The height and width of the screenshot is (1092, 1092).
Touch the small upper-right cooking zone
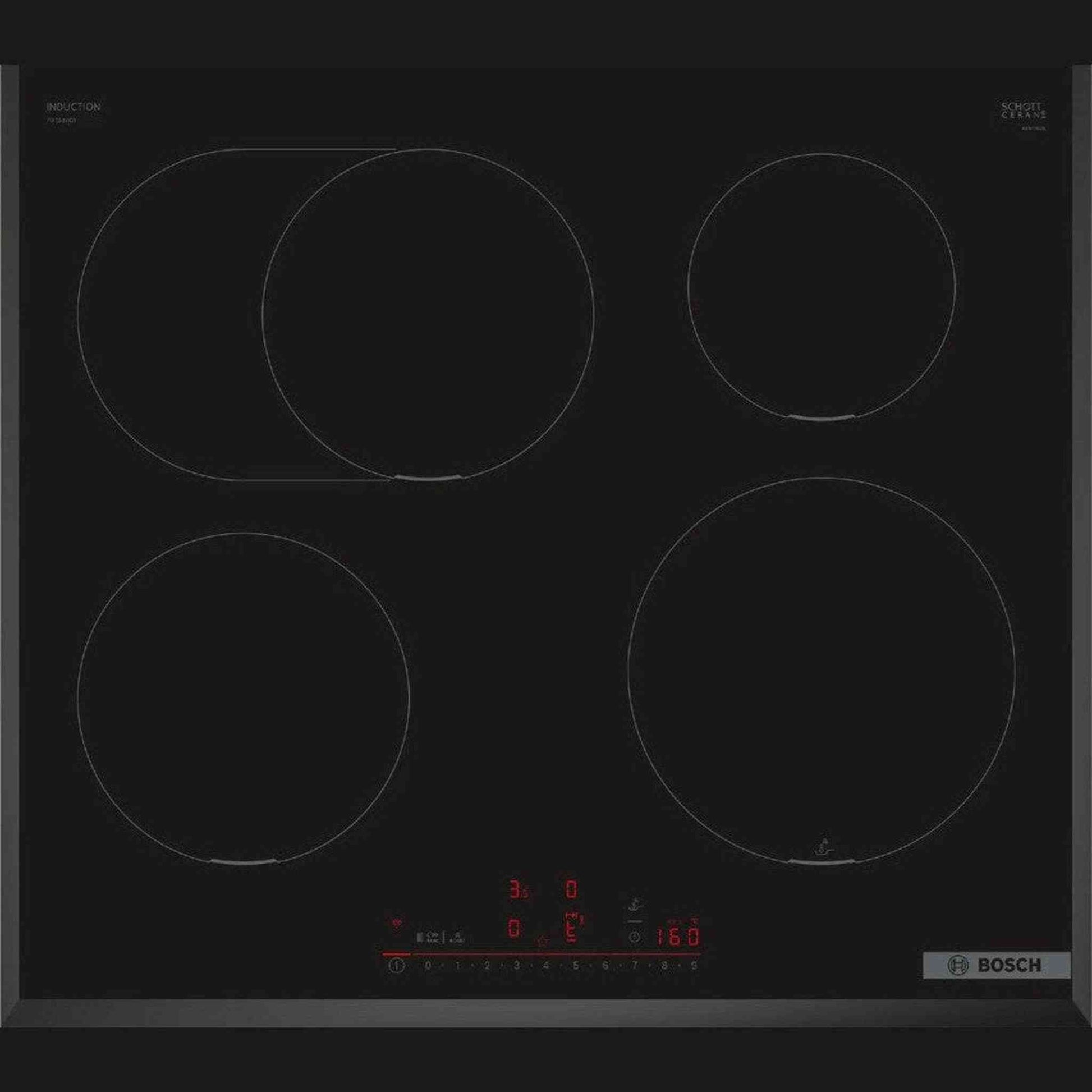click(822, 287)
